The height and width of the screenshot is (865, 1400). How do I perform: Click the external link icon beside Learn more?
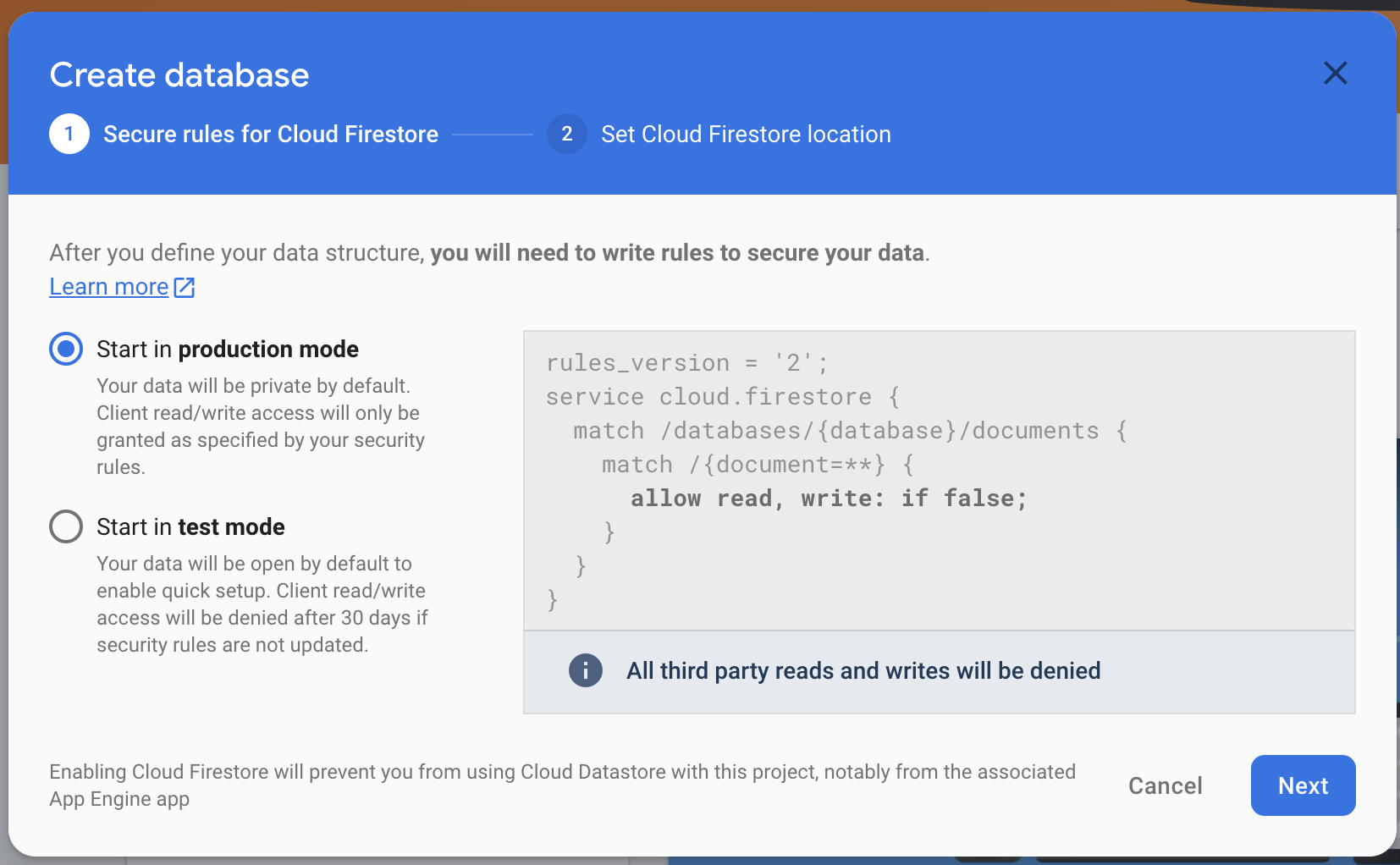tap(185, 288)
